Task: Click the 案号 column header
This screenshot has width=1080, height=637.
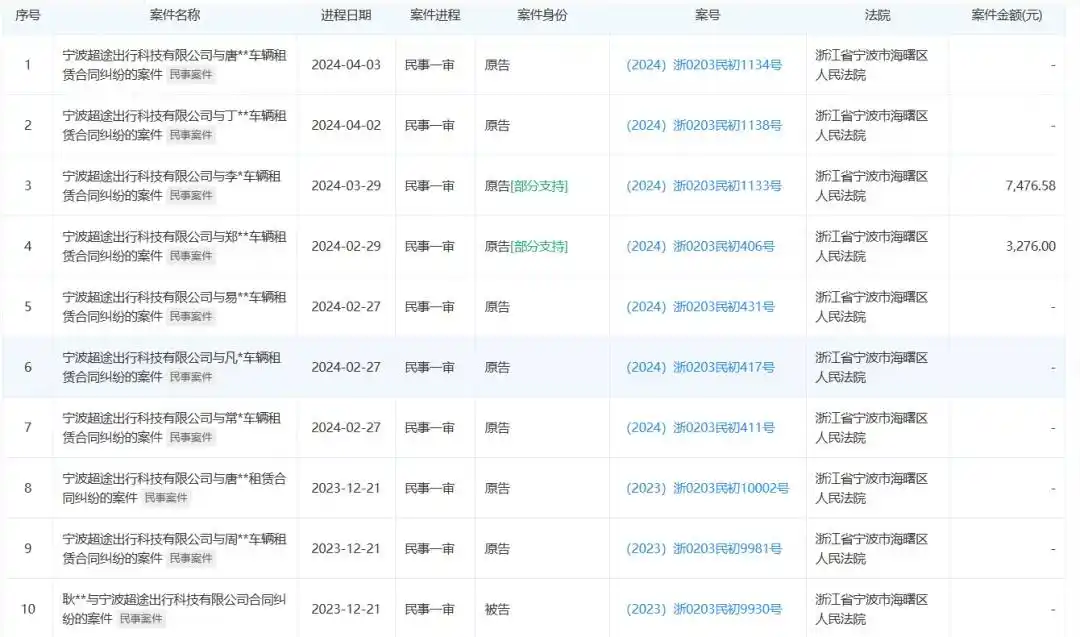Action: [x=707, y=15]
